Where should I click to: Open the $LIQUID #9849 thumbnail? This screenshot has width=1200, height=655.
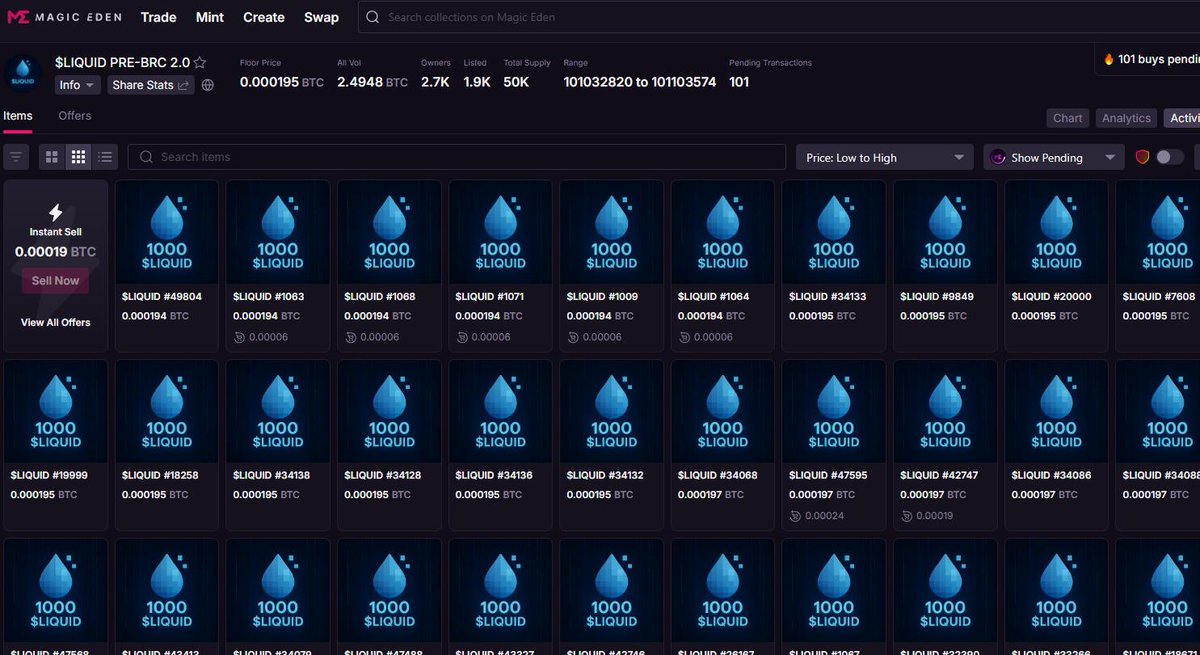(x=944, y=232)
